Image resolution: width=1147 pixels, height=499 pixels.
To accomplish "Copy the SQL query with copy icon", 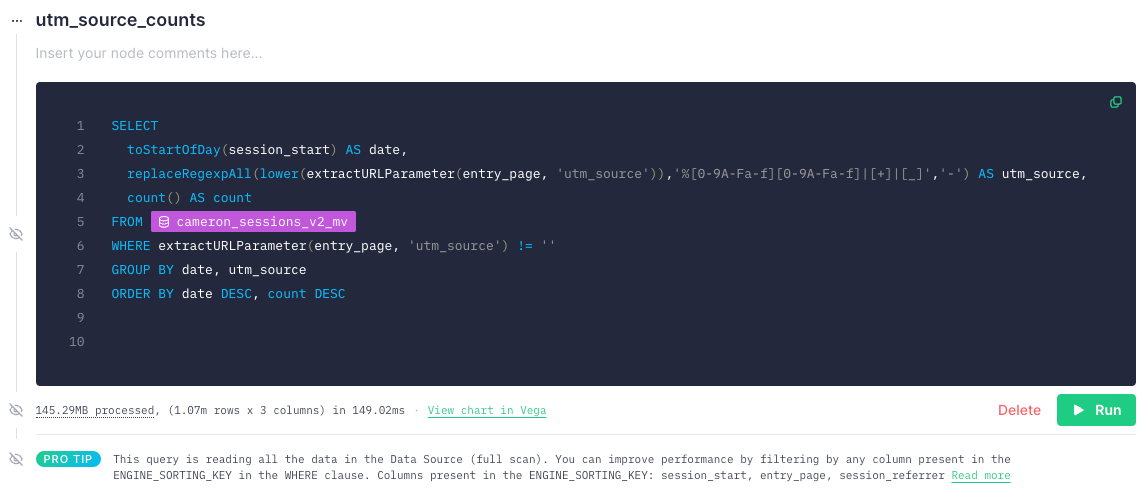I will [1116, 102].
